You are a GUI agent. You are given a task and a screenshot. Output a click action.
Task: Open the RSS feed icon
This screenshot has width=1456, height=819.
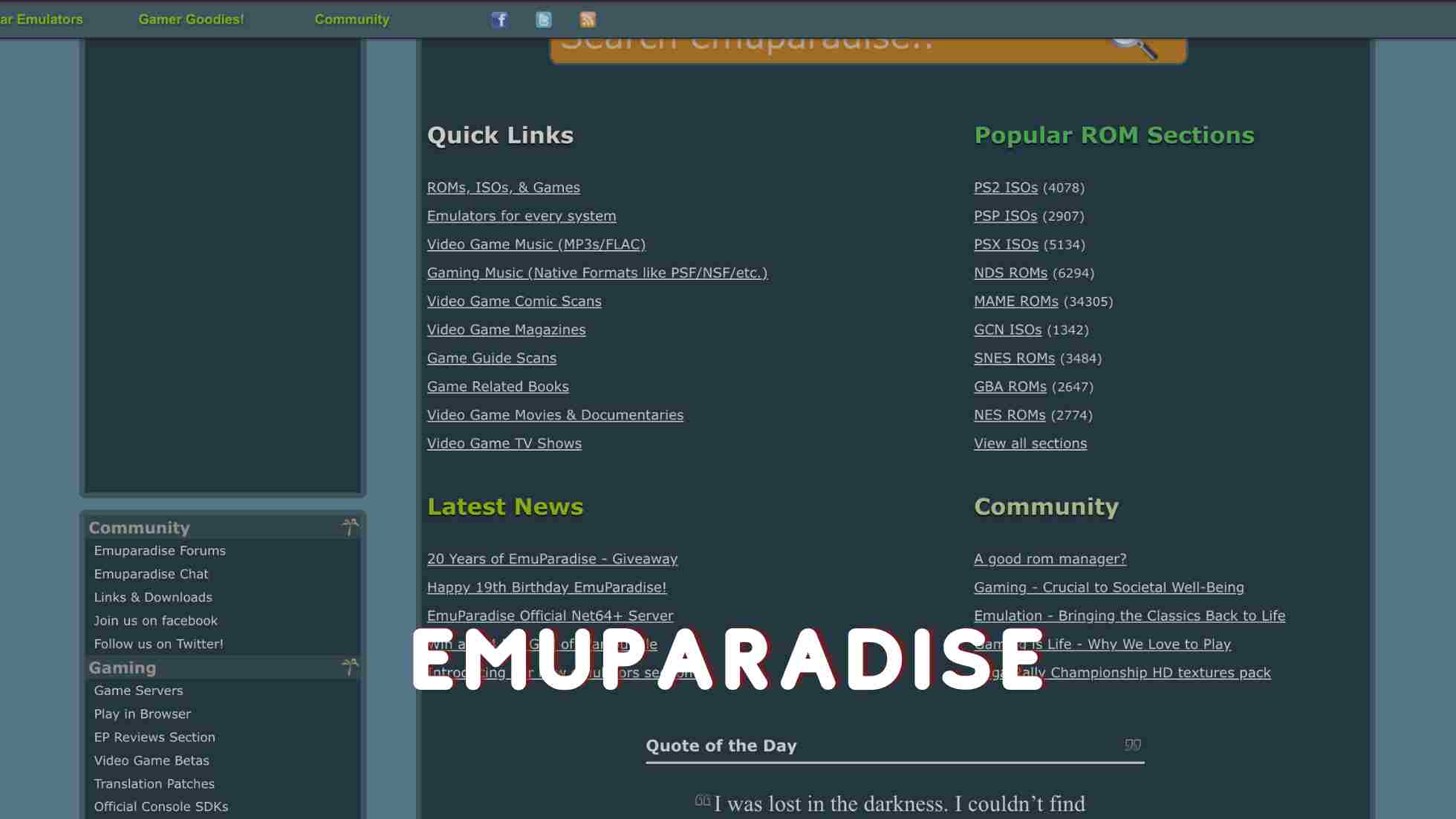click(588, 19)
